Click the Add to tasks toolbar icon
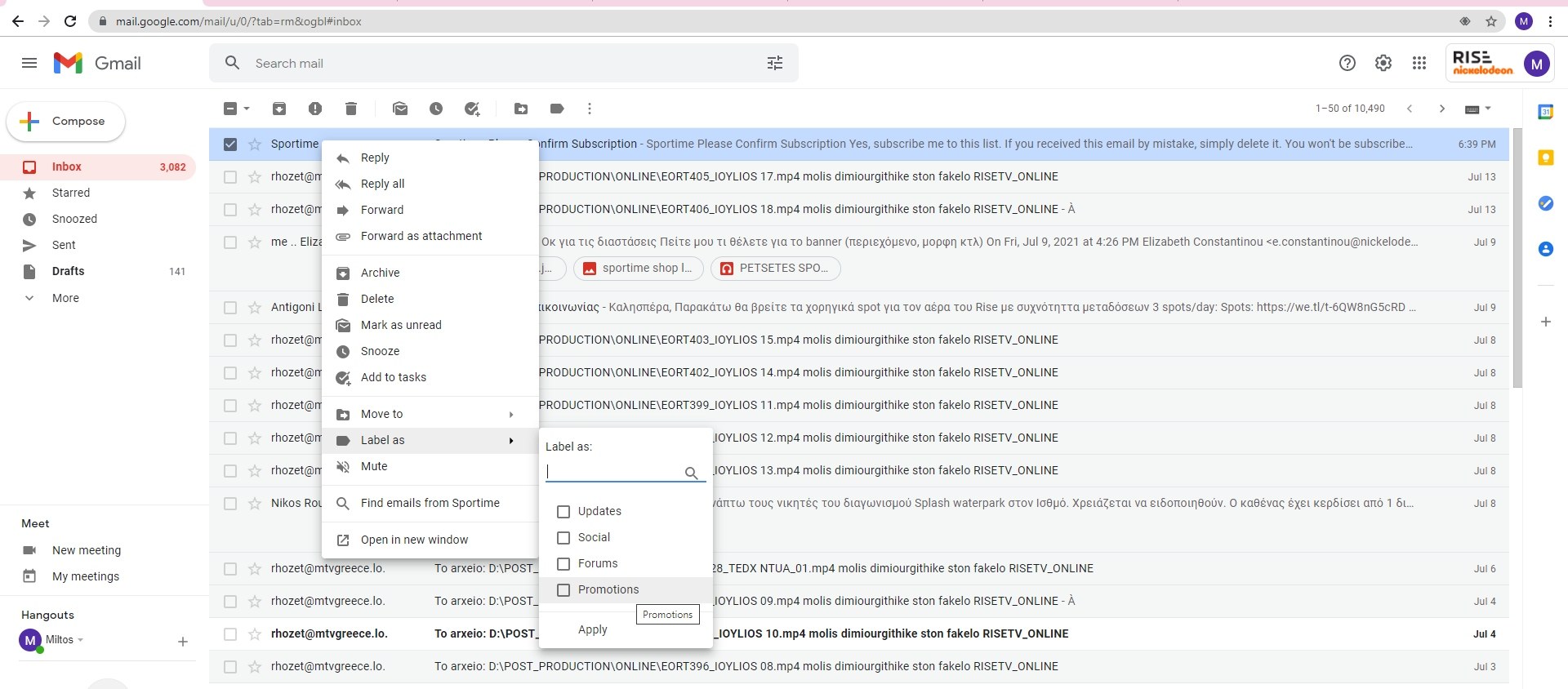The image size is (1568, 689). pyautogui.click(x=472, y=109)
